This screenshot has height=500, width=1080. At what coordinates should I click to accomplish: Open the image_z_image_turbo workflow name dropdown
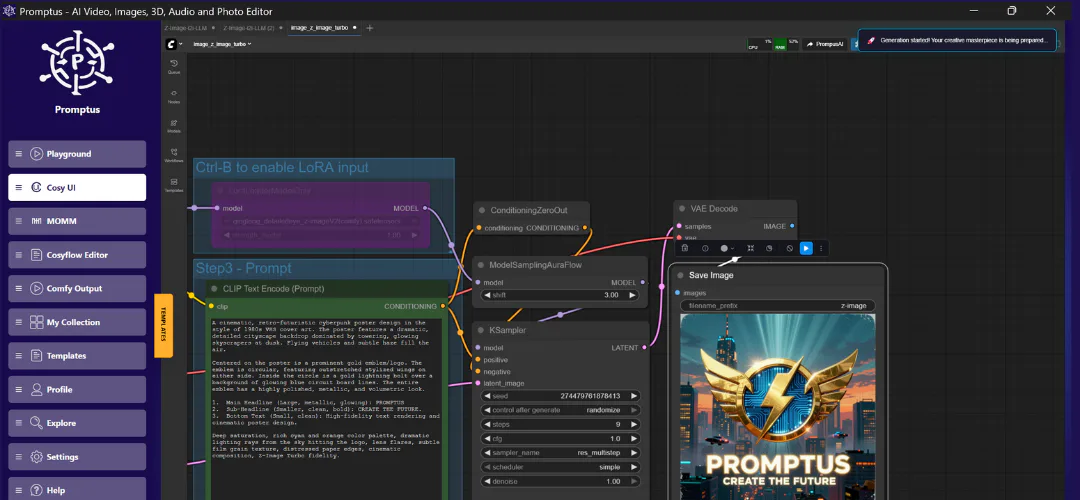222,44
